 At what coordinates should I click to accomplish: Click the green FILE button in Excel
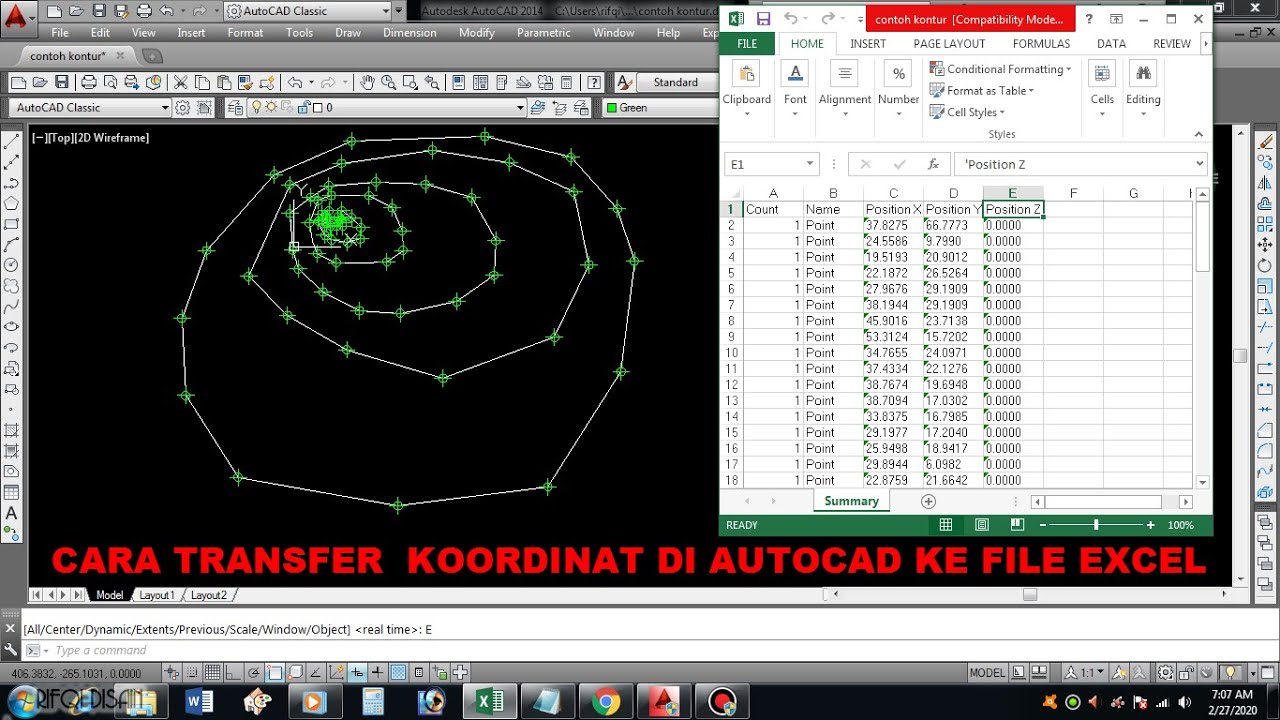pos(747,44)
